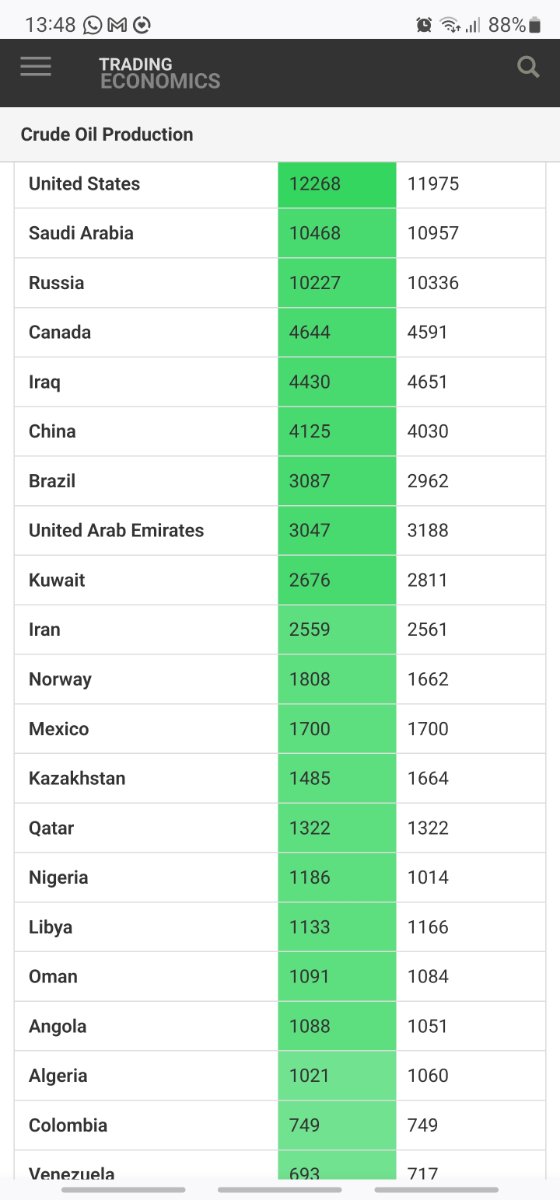Tap the battery indicator icon
This screenshot has height=1200, width=560.
[x=535, y=25]
